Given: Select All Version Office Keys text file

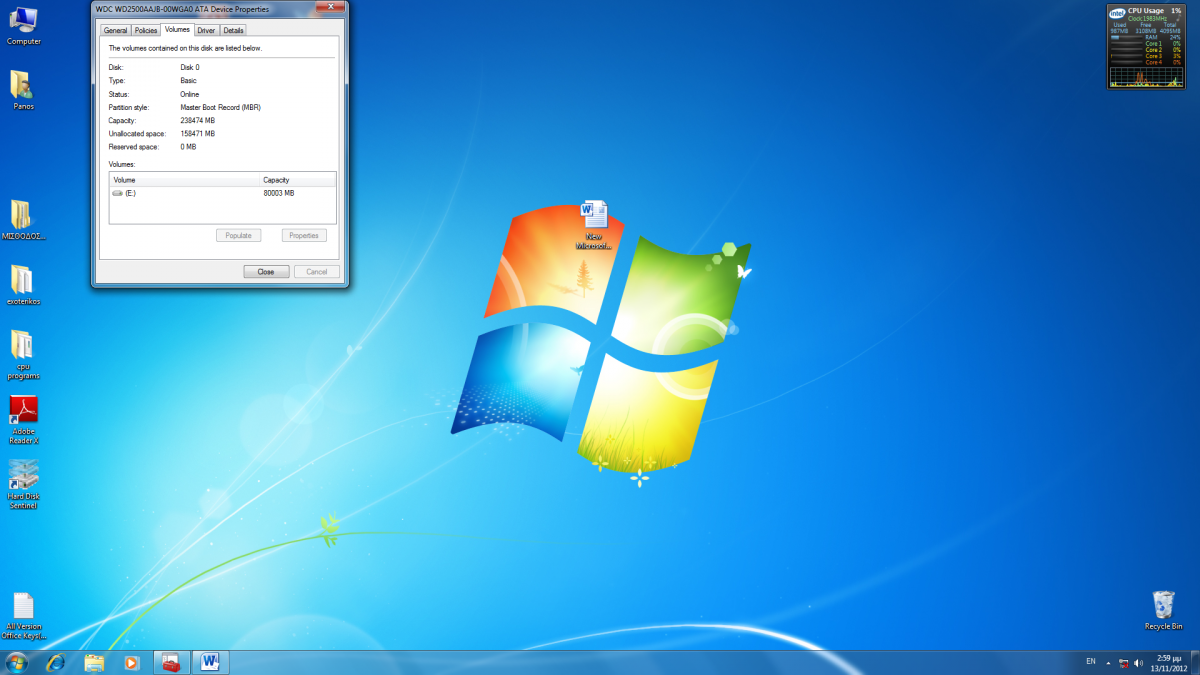Looking at the screenshot, I should pyautogui.click(x=22, y=615).
